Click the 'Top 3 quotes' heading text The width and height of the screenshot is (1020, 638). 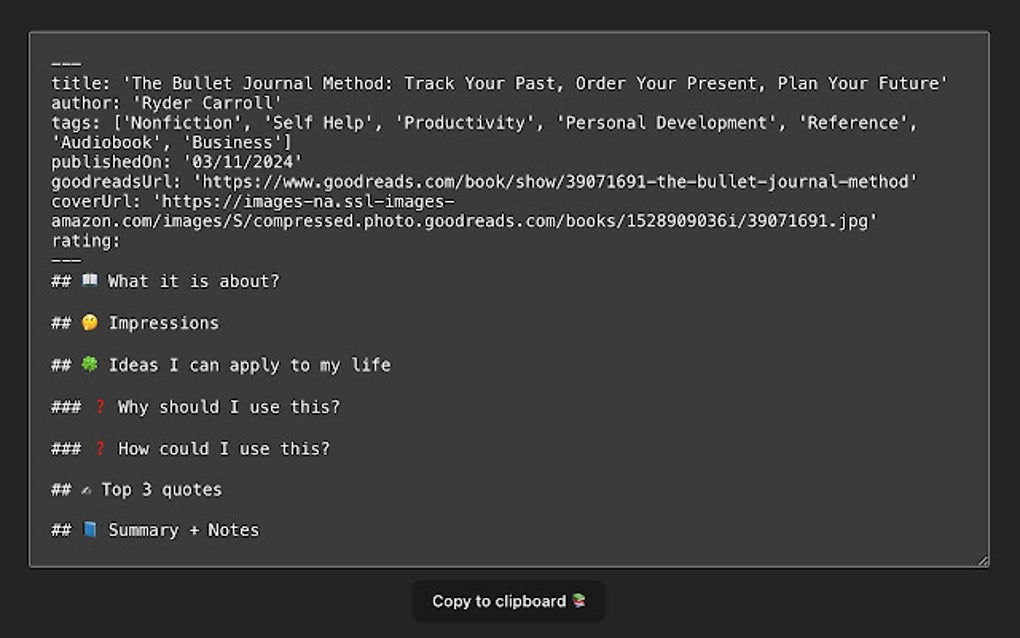(161, 490)
